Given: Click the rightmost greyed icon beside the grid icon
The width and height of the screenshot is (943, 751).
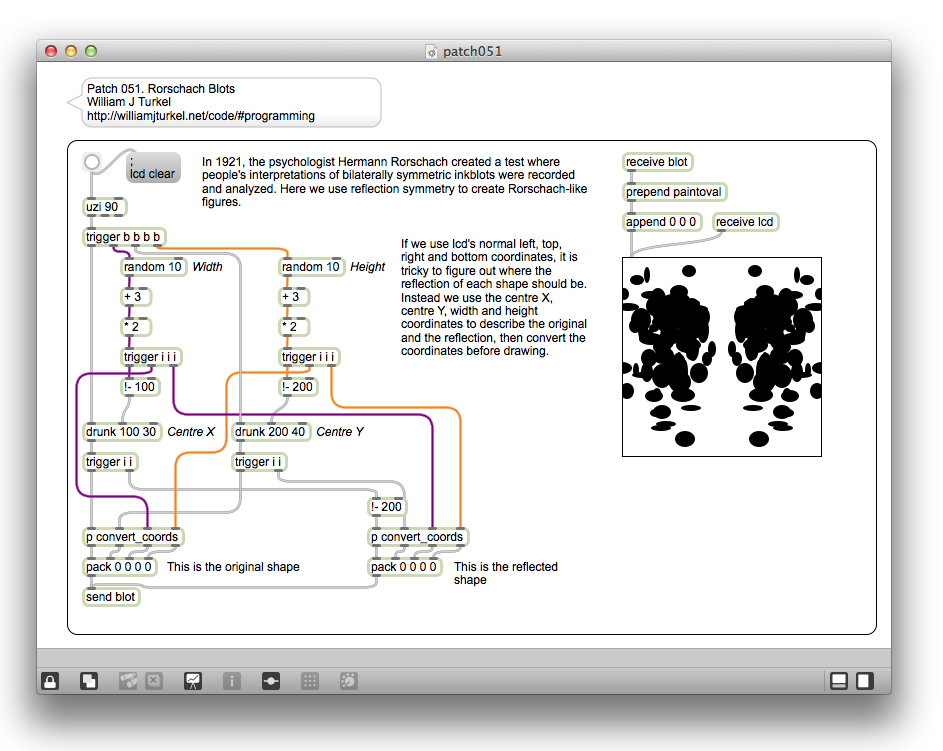Looking at the screenshot, I should pos(348,681).
